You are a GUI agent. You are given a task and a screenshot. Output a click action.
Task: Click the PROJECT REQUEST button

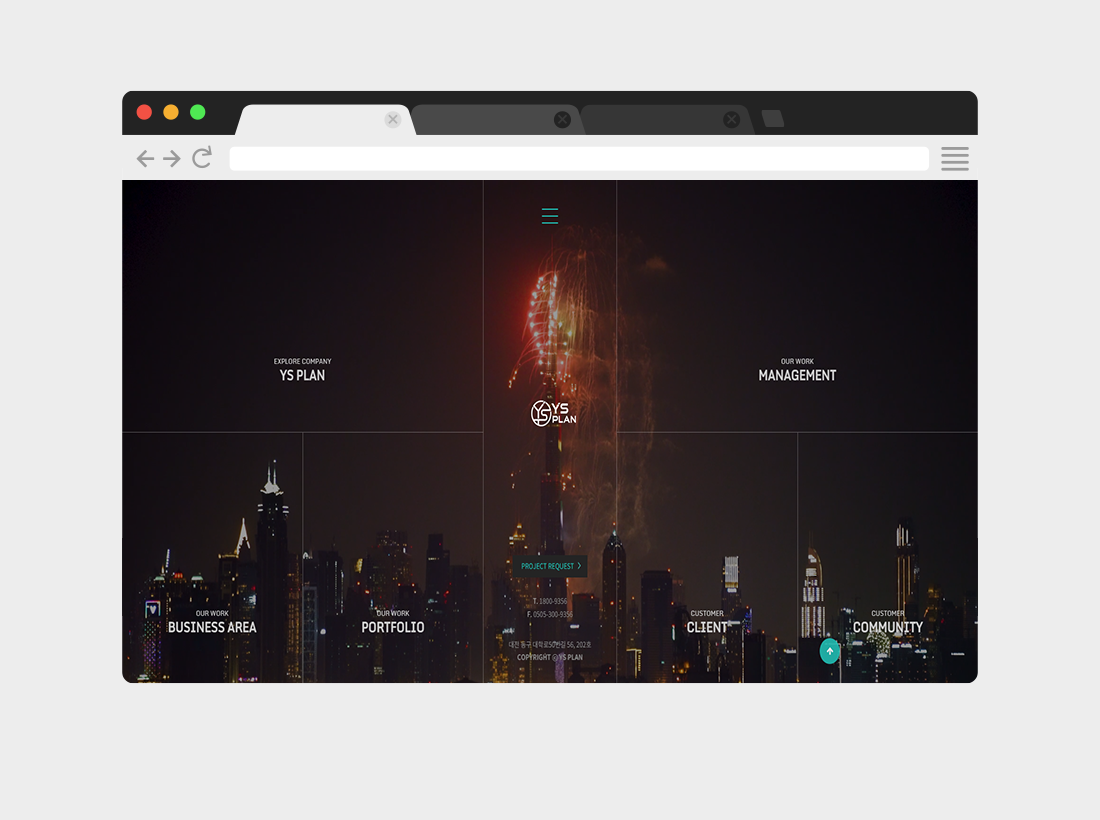(x=551, y=566)
